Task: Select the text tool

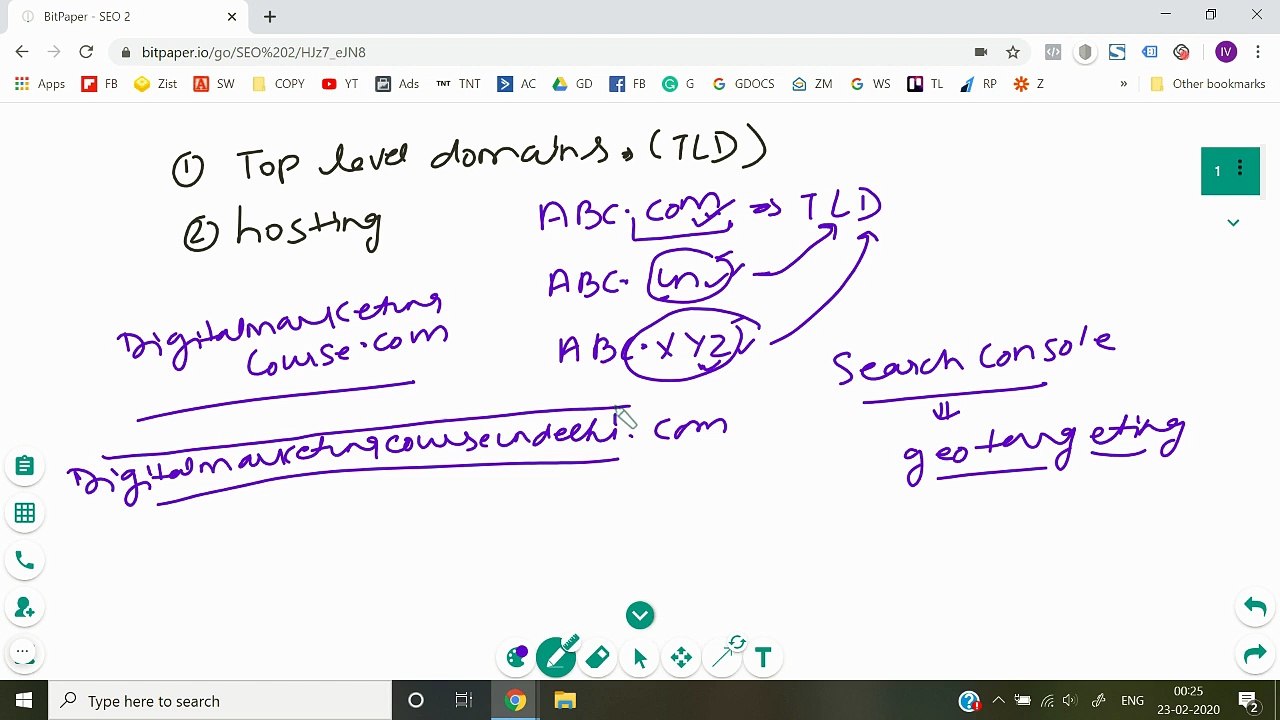Action: (763, 657)
